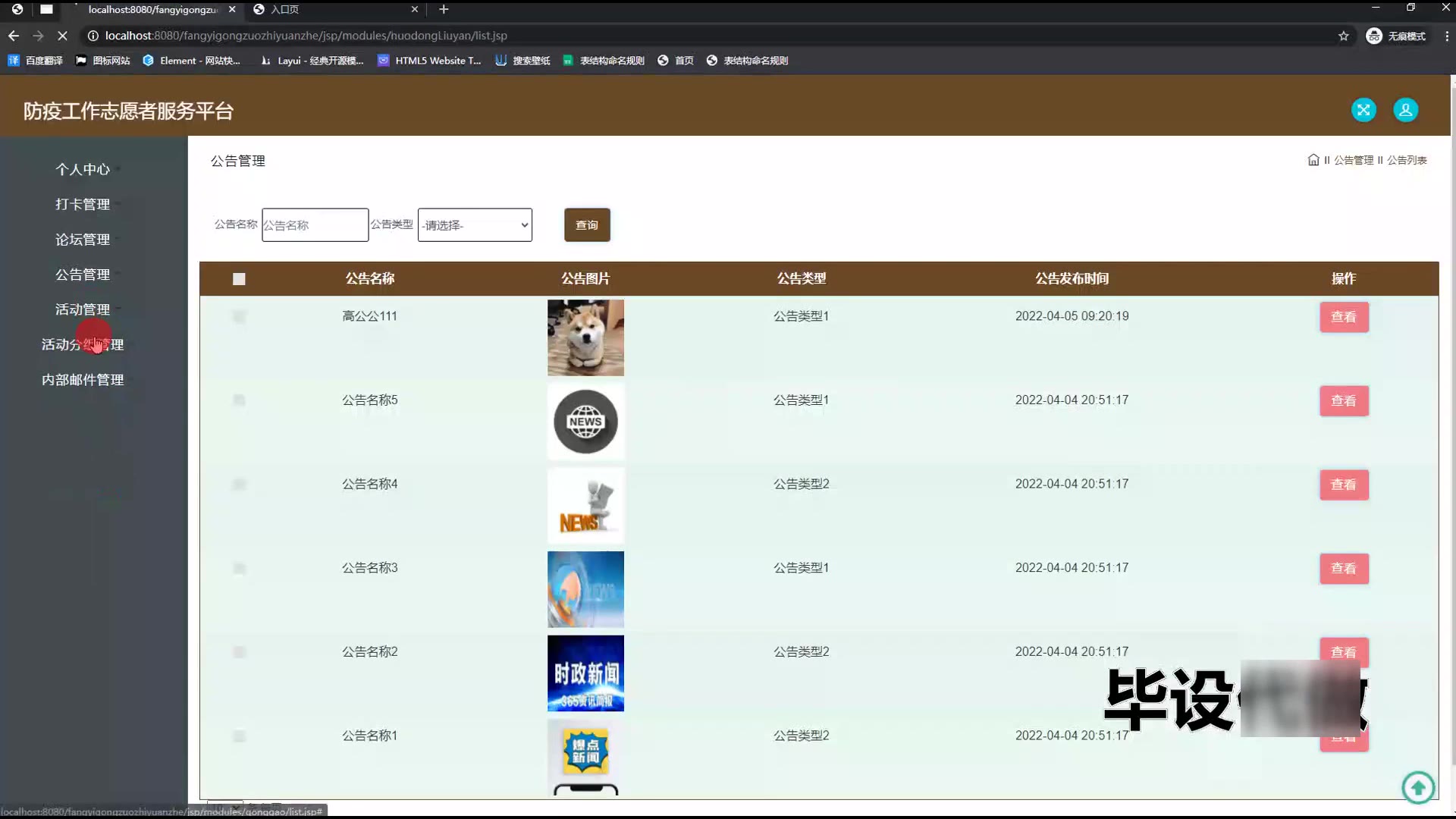Open 打卡管理 in sidebar
This screenshot has width=1456, height=819.
[x=83, y=204]
